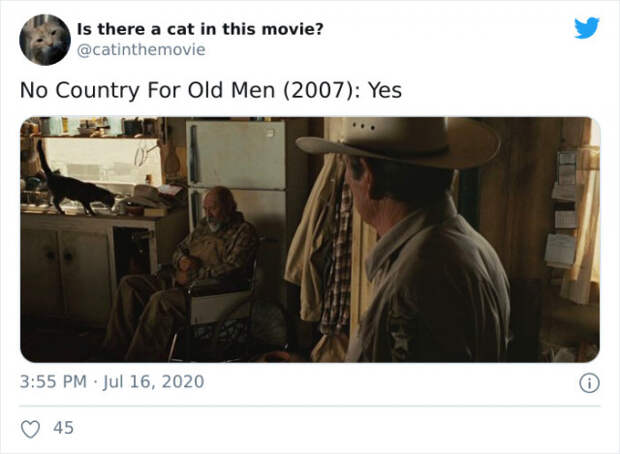Image resolution: width=620 pixels, height=454 pixels.
Task: Click the black cat on the counter
Action: pyautogui.click(x=75, y=184)
